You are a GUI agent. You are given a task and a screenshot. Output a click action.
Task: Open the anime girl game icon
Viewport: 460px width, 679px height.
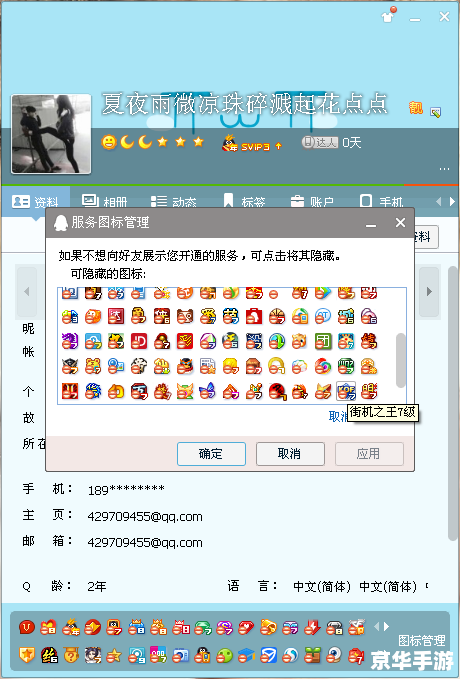click(93, 655)
